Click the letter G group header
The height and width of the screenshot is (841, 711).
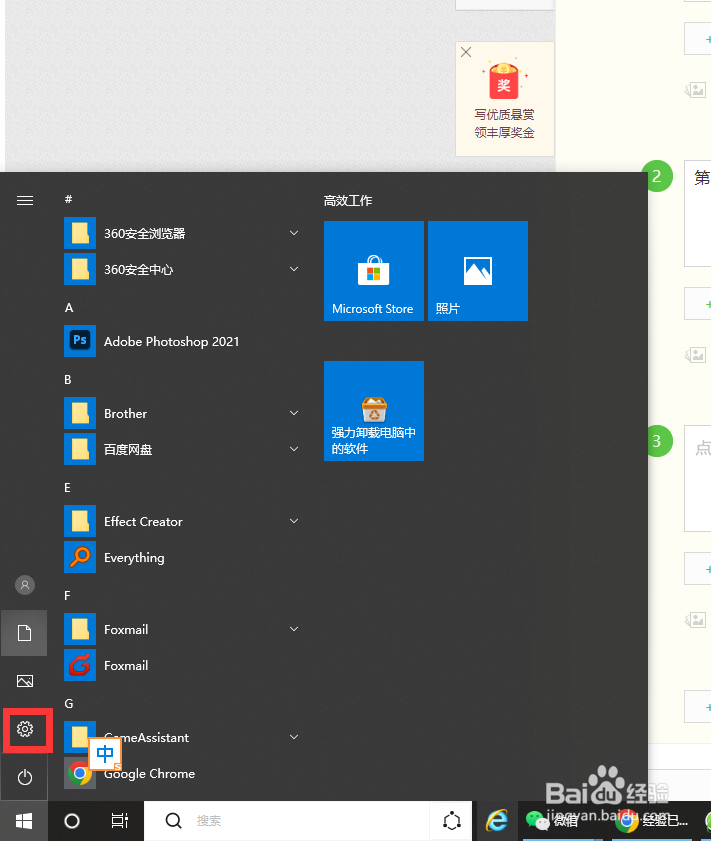pyautogui.click(x=69, y=703)
